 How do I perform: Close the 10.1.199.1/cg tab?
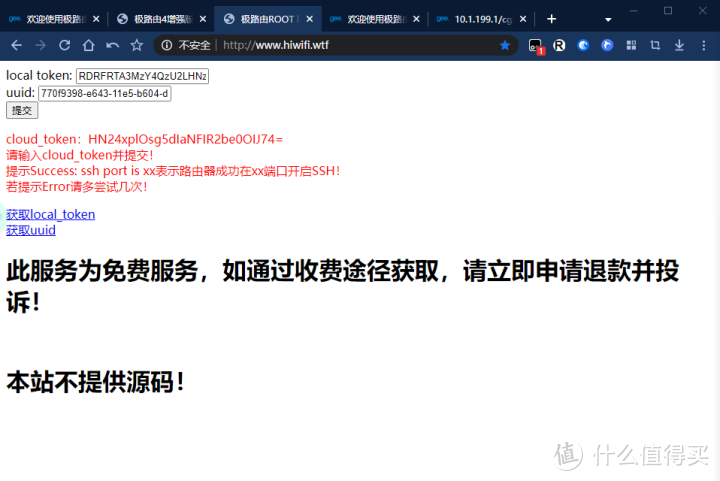click(523, 19)
